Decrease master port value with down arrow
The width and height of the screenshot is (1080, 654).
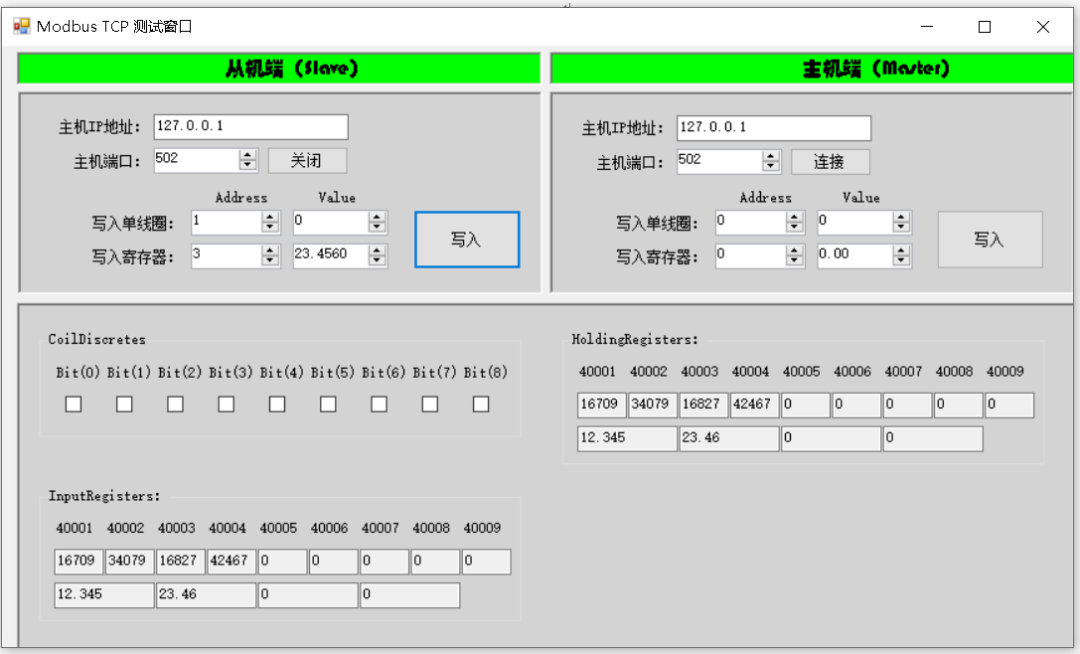[771, 166]
